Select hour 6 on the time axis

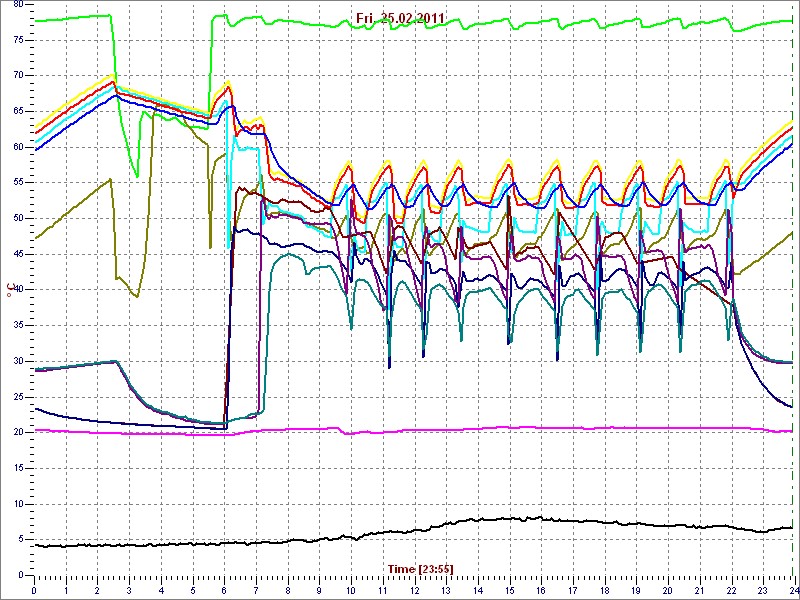[225, 591]
